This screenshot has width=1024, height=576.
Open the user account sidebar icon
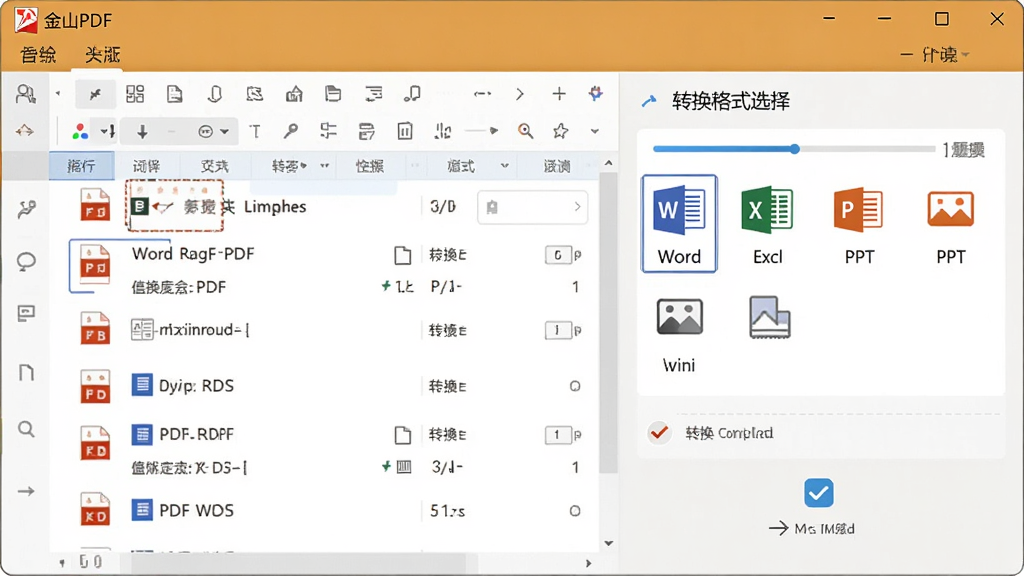[26, 94]
